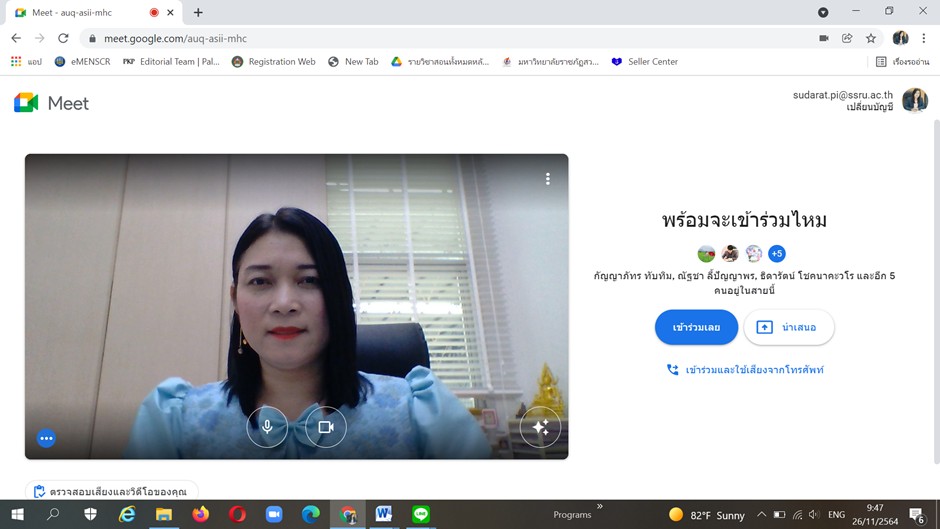Open a new browser tab

(198, 13)
